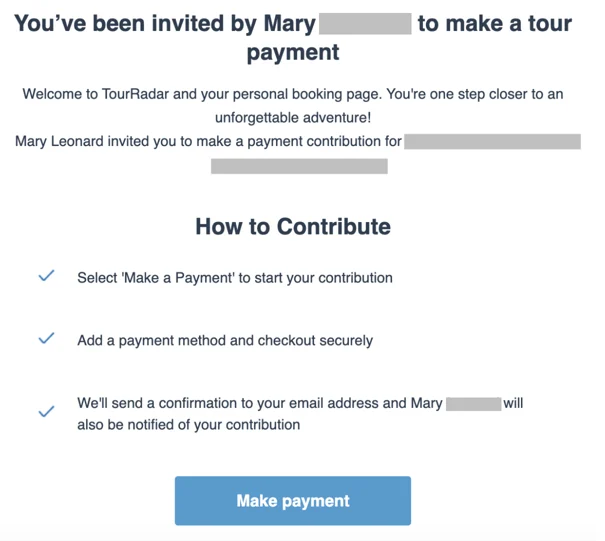This screenshot has height=541, width=605.
Task: Click checkmark beside 'Add a payment method'
Action: [x=46, y=338]
